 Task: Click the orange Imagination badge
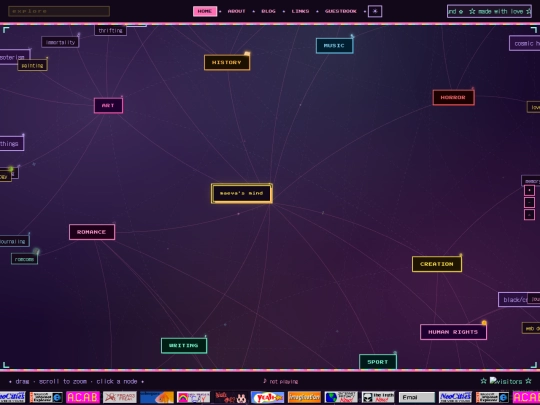(304, 397)
